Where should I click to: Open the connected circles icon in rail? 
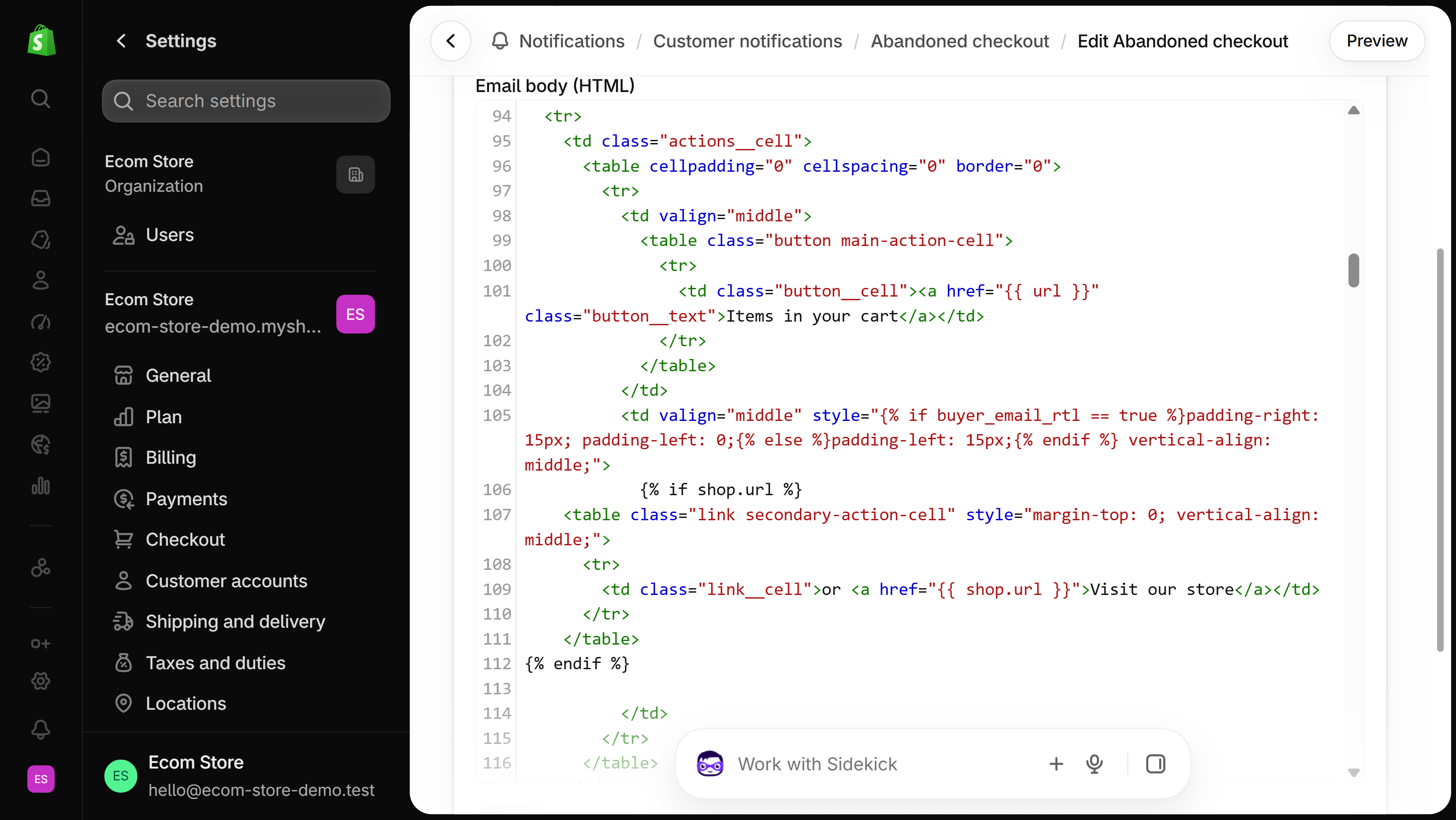pos(41,567)
